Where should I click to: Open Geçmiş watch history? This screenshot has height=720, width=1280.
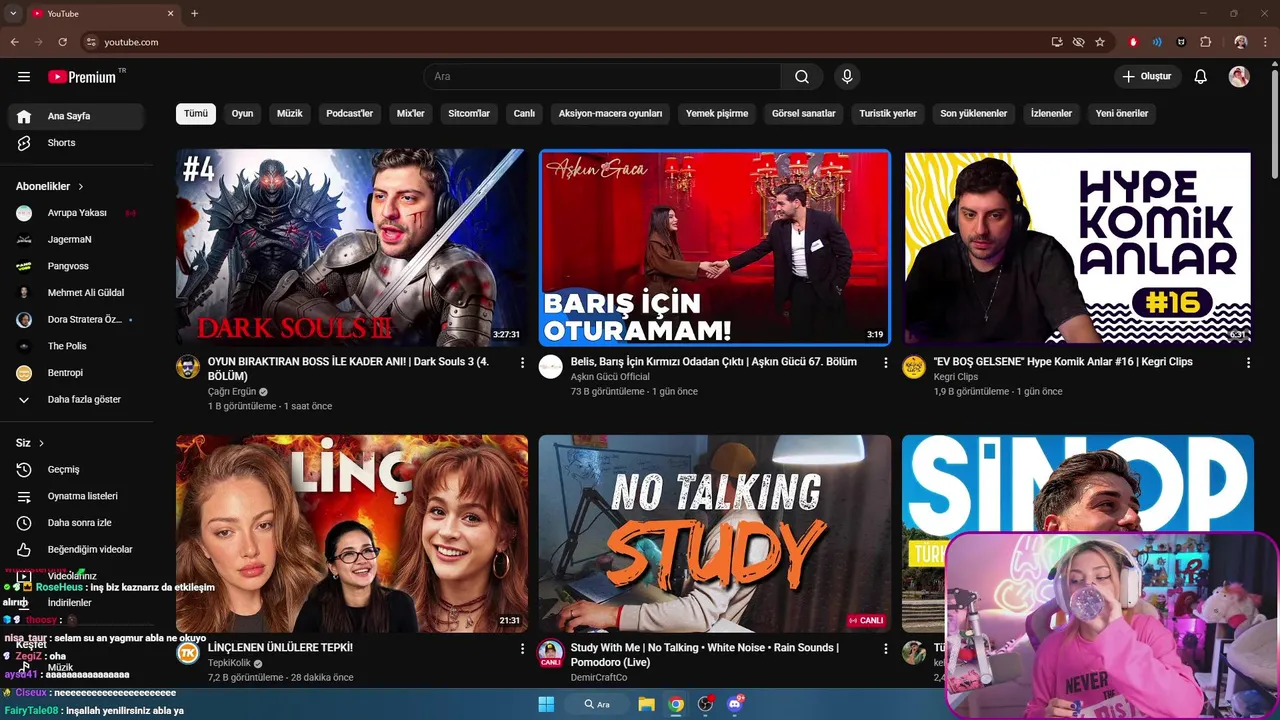click(76, 470)
